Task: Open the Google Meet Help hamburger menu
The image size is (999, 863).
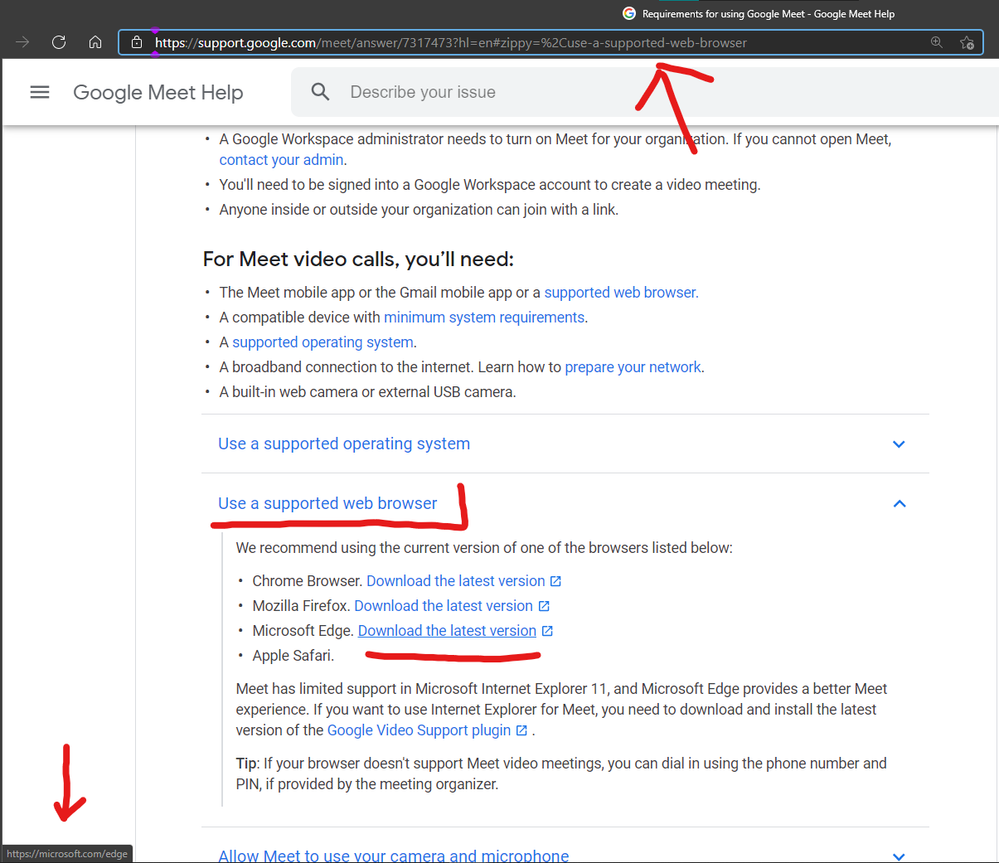Action: click(x=40, y=92)
